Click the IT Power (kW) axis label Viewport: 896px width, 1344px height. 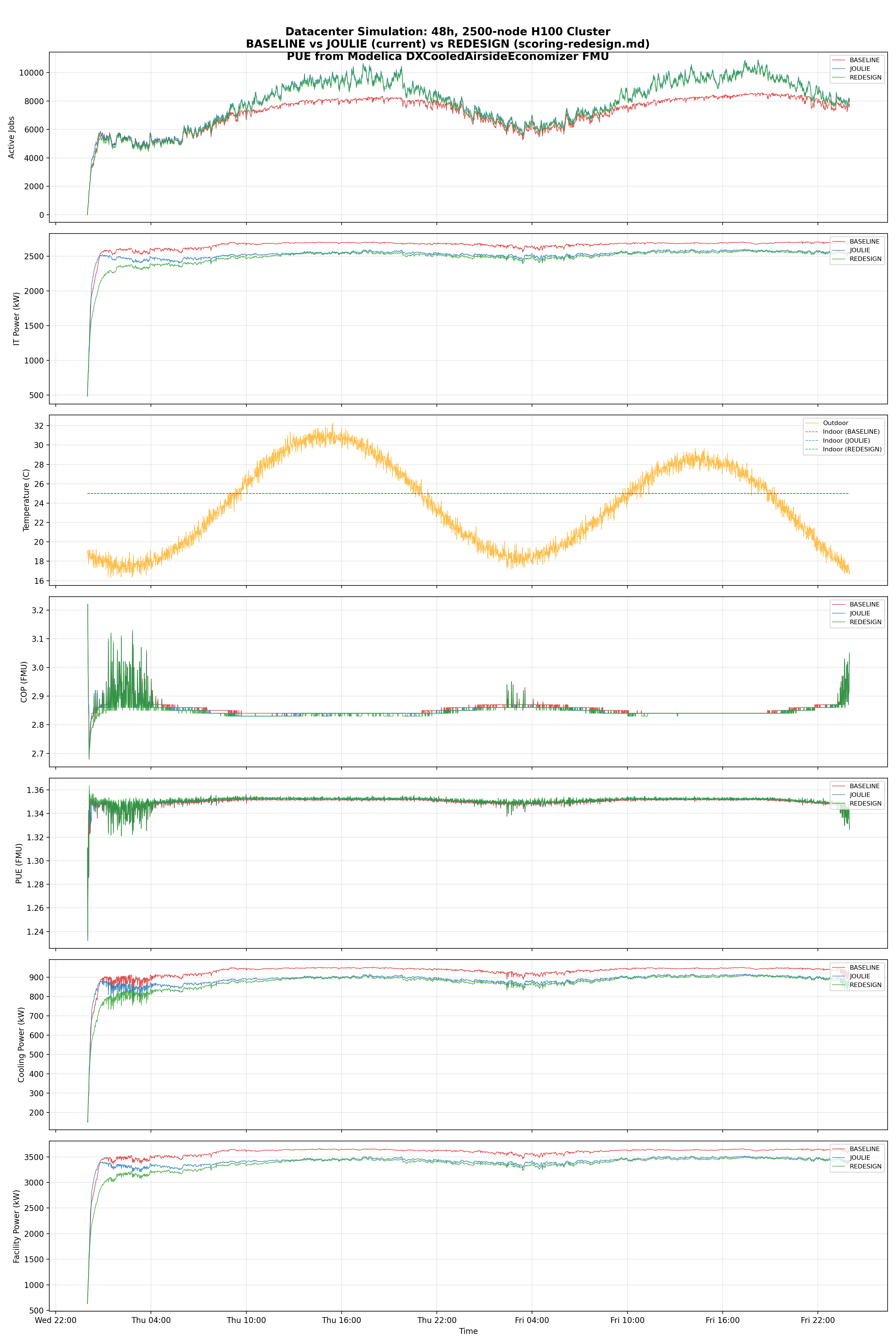[17, 319]
